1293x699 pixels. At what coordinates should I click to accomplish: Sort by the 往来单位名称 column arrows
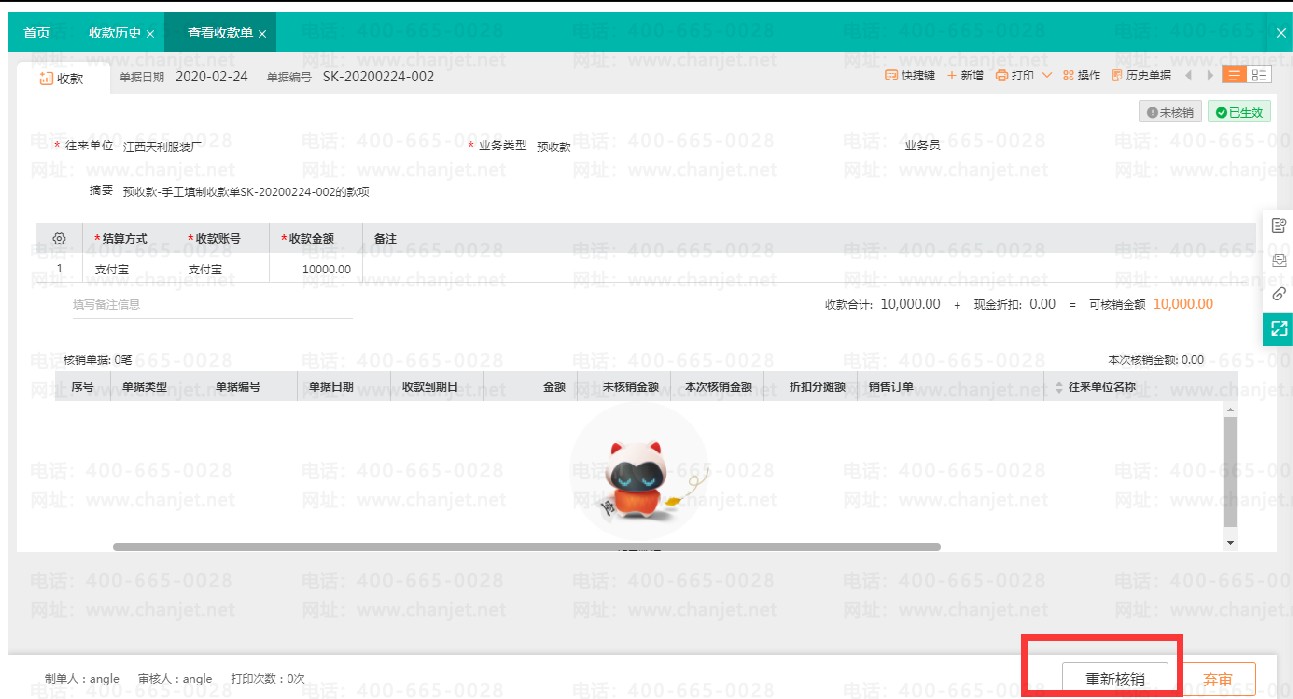1059,387
